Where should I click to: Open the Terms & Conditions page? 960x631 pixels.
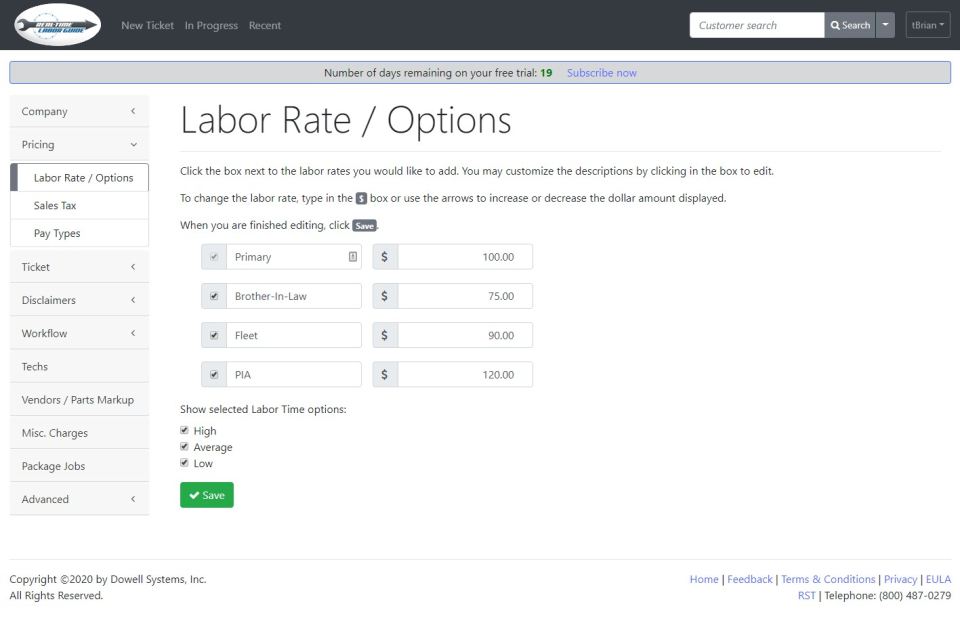click(x=828, y=578)
